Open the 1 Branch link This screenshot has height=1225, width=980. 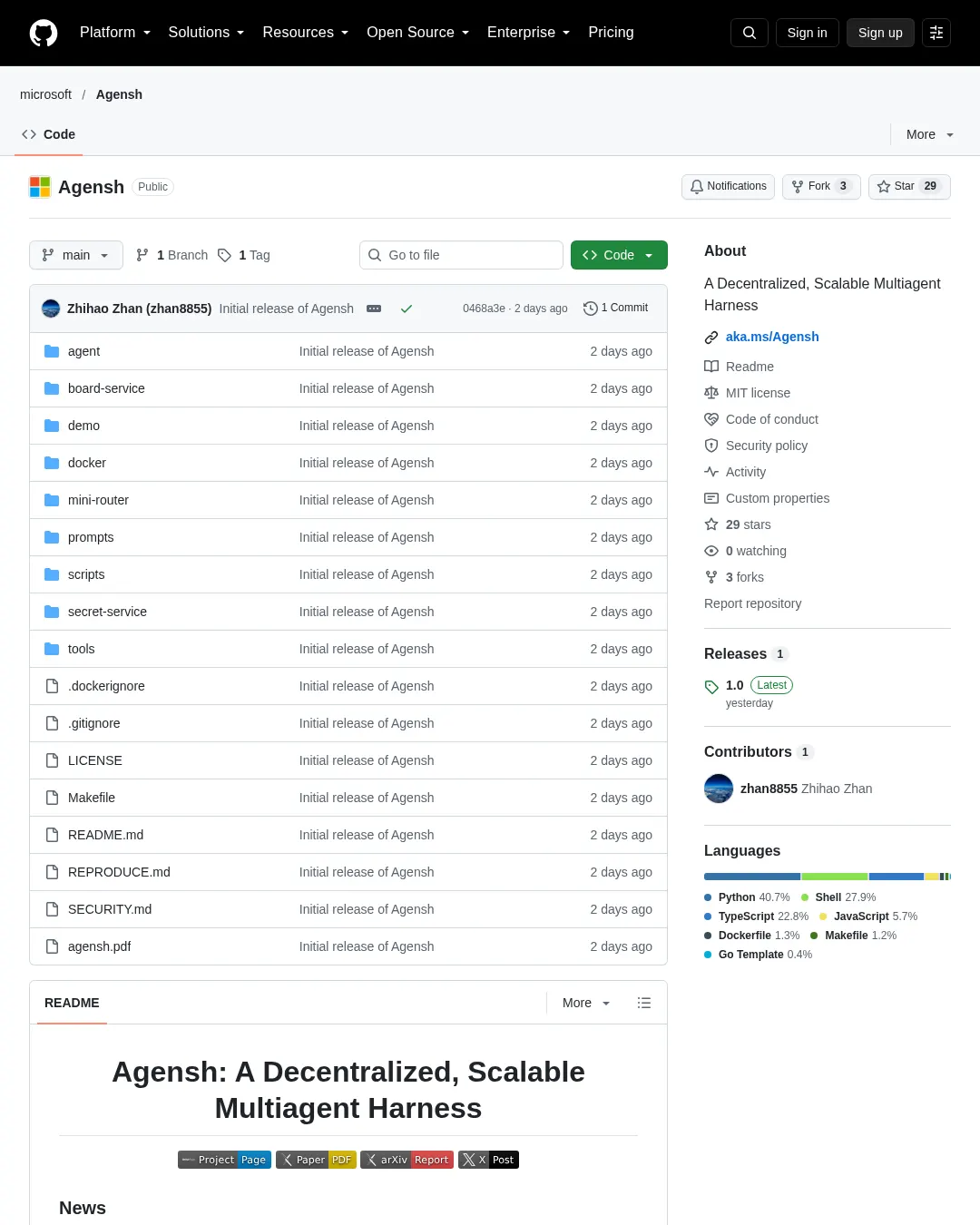pyautogui.click(x=171, y=255)
